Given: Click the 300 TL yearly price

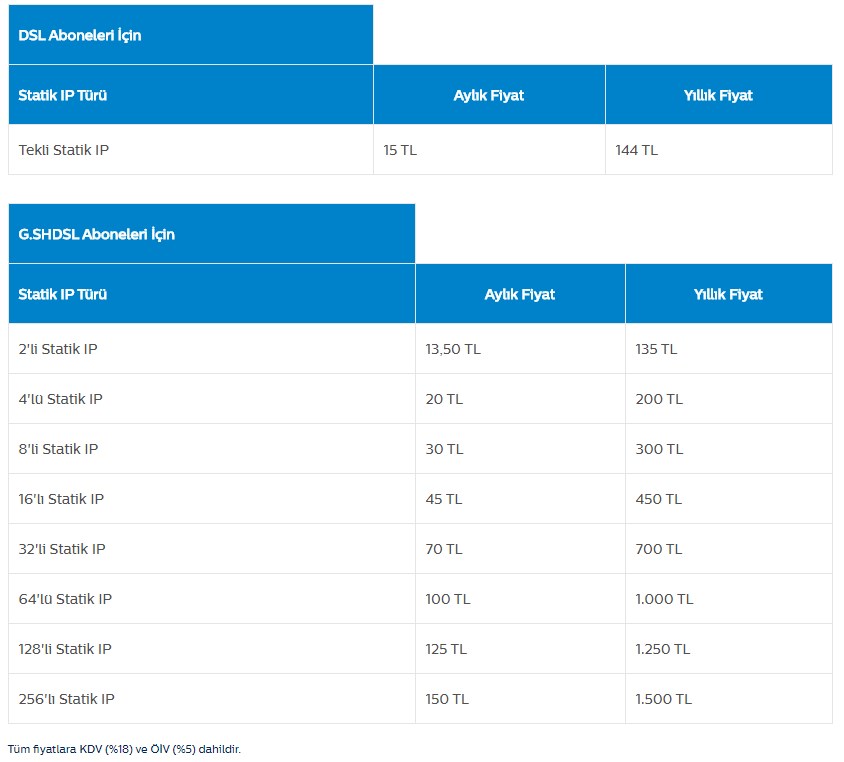Looking at the screenshot, I should 659,449.
